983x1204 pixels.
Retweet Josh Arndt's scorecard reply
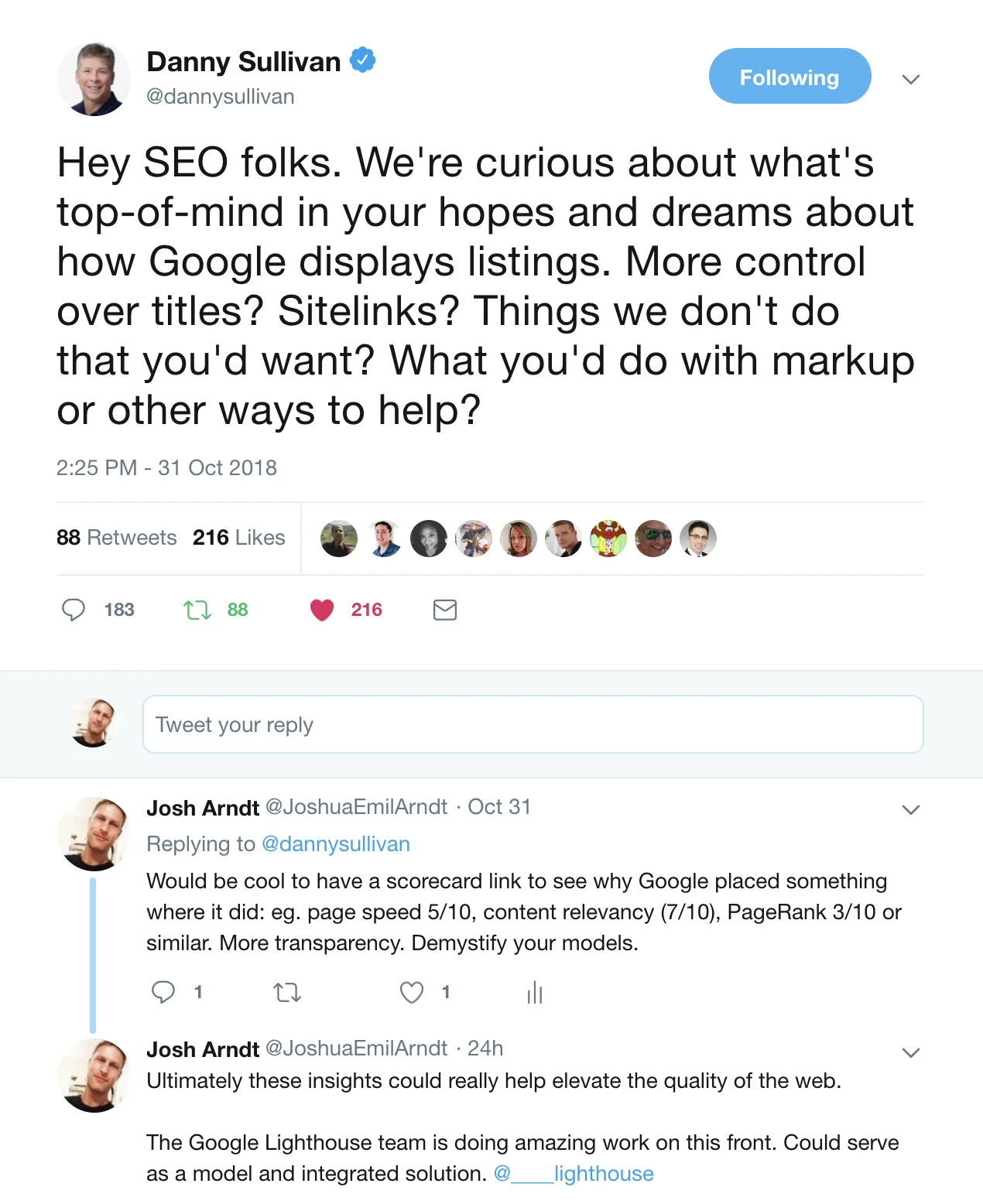[287, 992]
